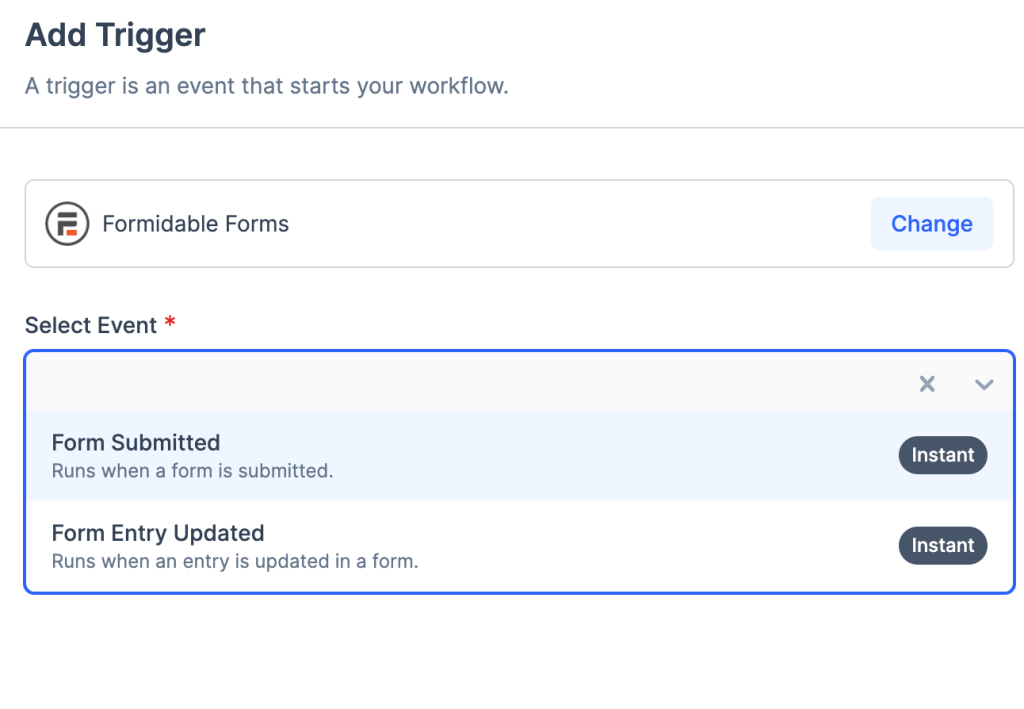Click the trigger description subtitle text
Screen dimensions: 1024x709
(266, 86)
